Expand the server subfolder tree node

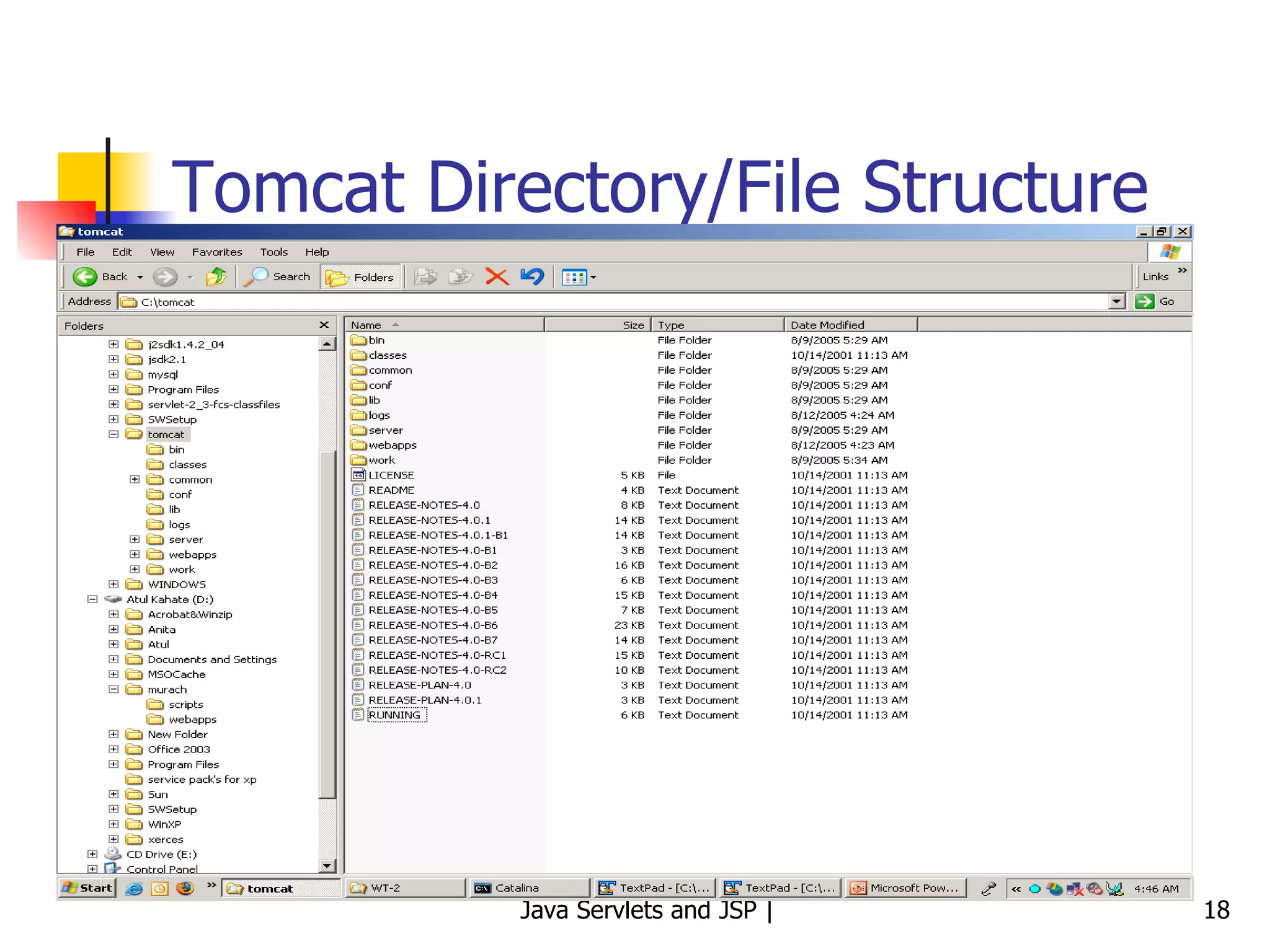(x=135, y=539)
